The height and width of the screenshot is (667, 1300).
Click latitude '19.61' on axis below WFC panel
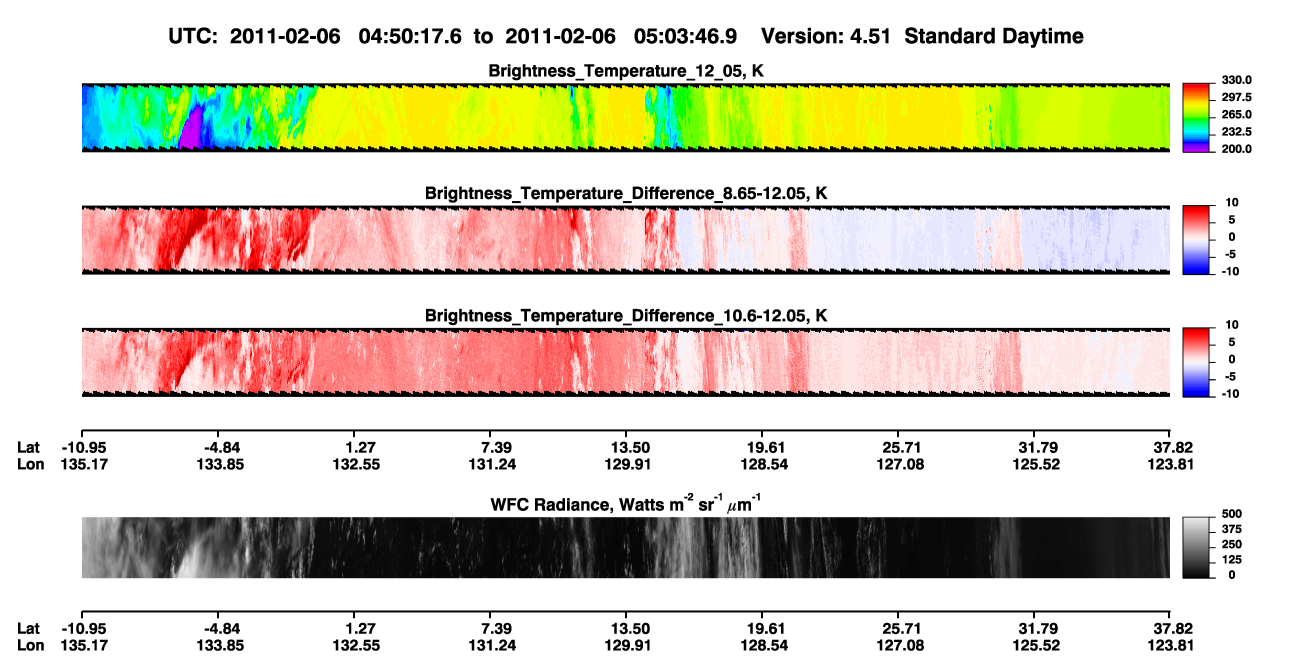pos(764,629)
